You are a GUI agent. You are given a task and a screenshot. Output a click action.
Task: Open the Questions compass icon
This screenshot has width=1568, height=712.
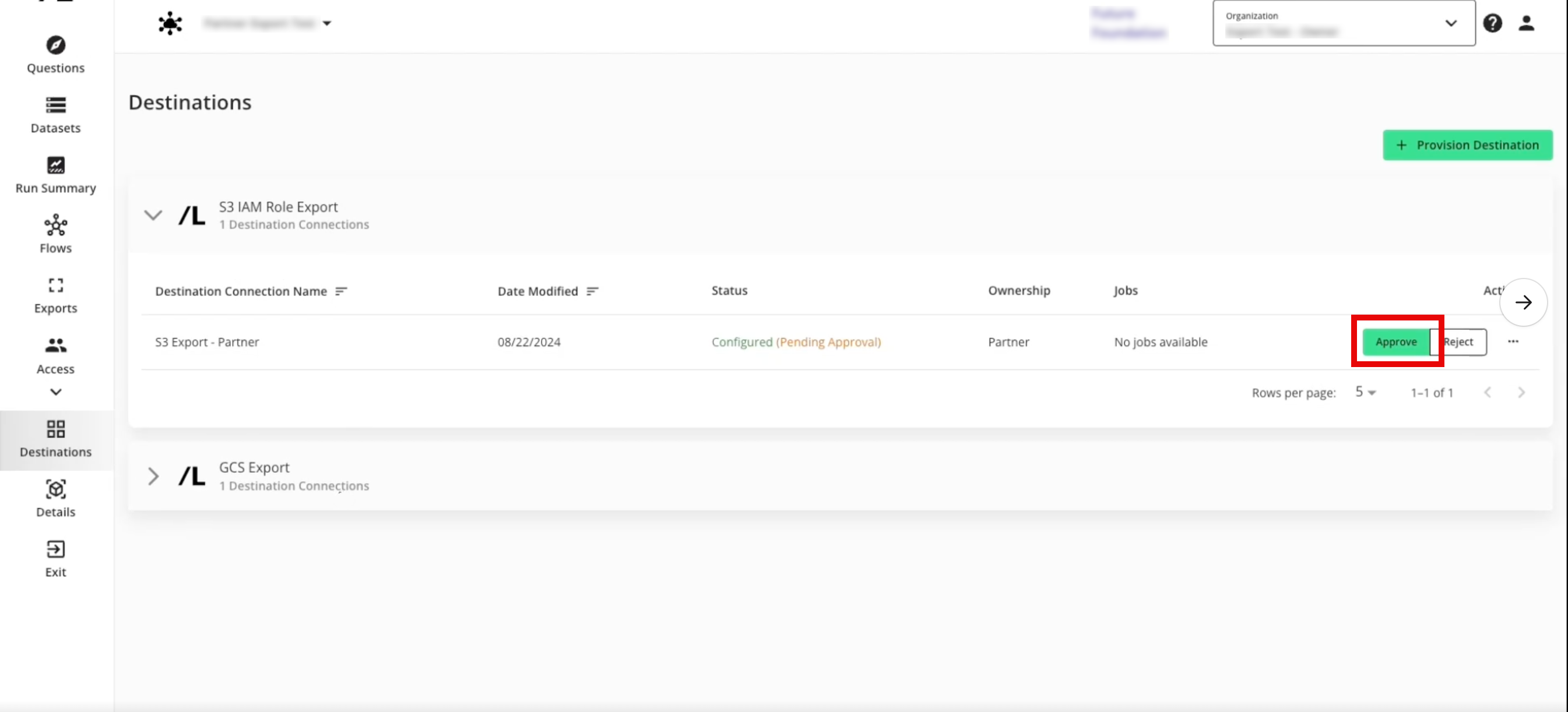(x=55, y=45)
